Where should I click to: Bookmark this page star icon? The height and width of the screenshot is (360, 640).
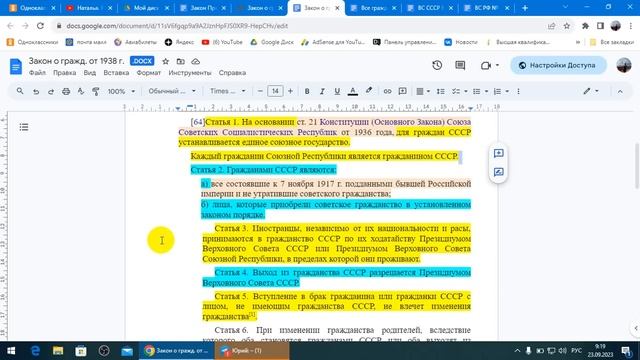click(567, 26)
